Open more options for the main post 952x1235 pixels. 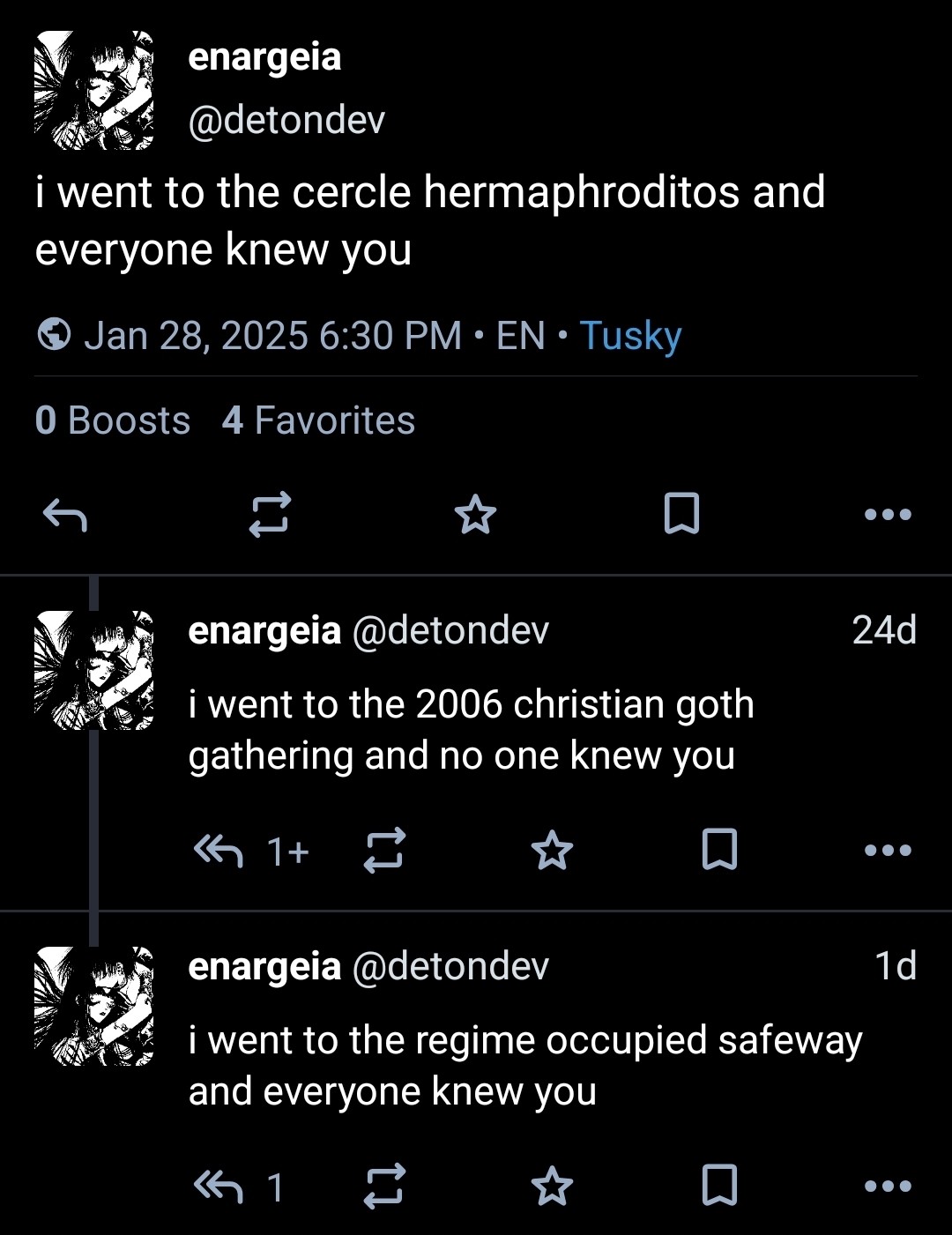click(888, 514)
